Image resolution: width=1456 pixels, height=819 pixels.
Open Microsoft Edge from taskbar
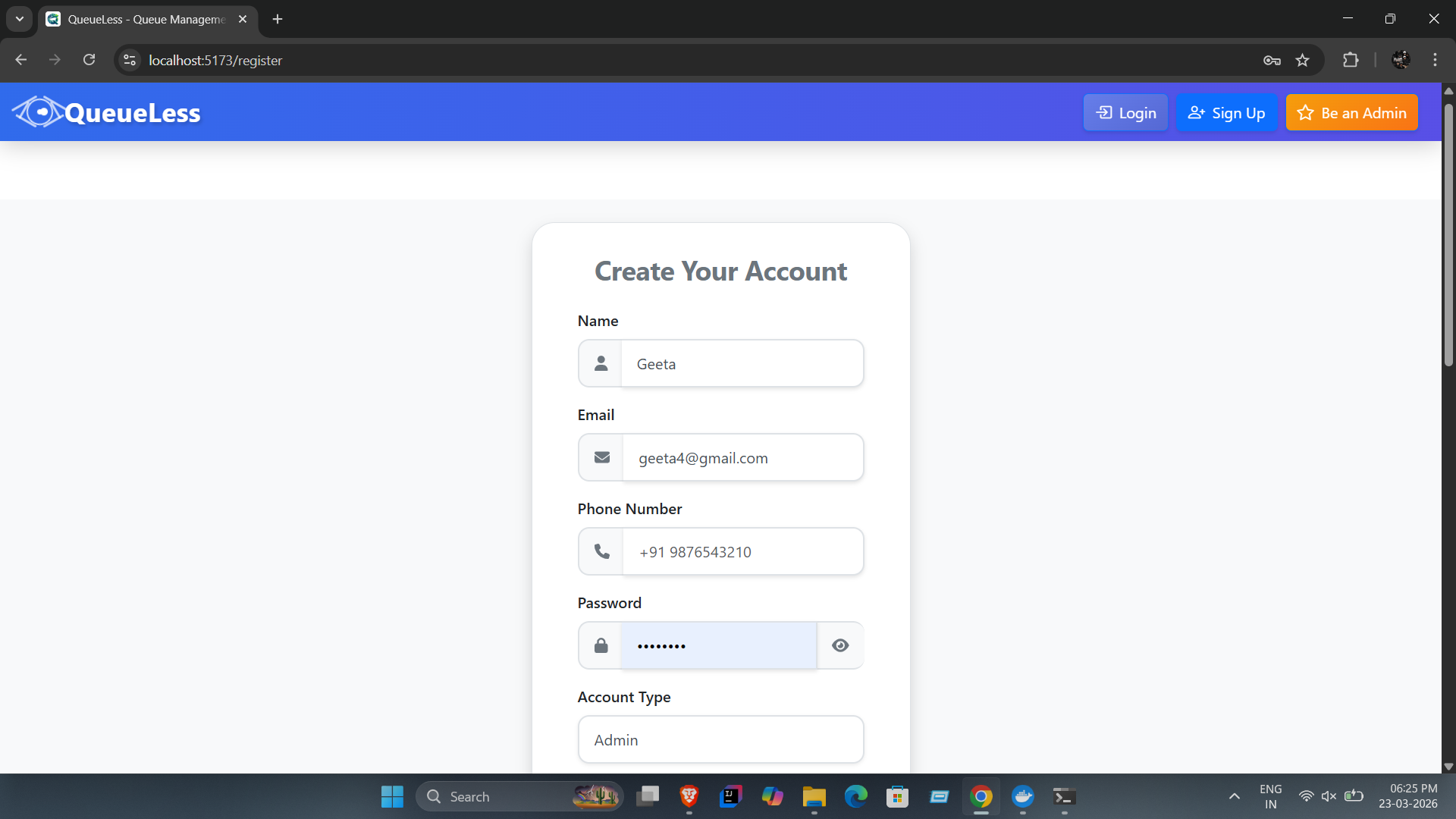tap(856, 796)
